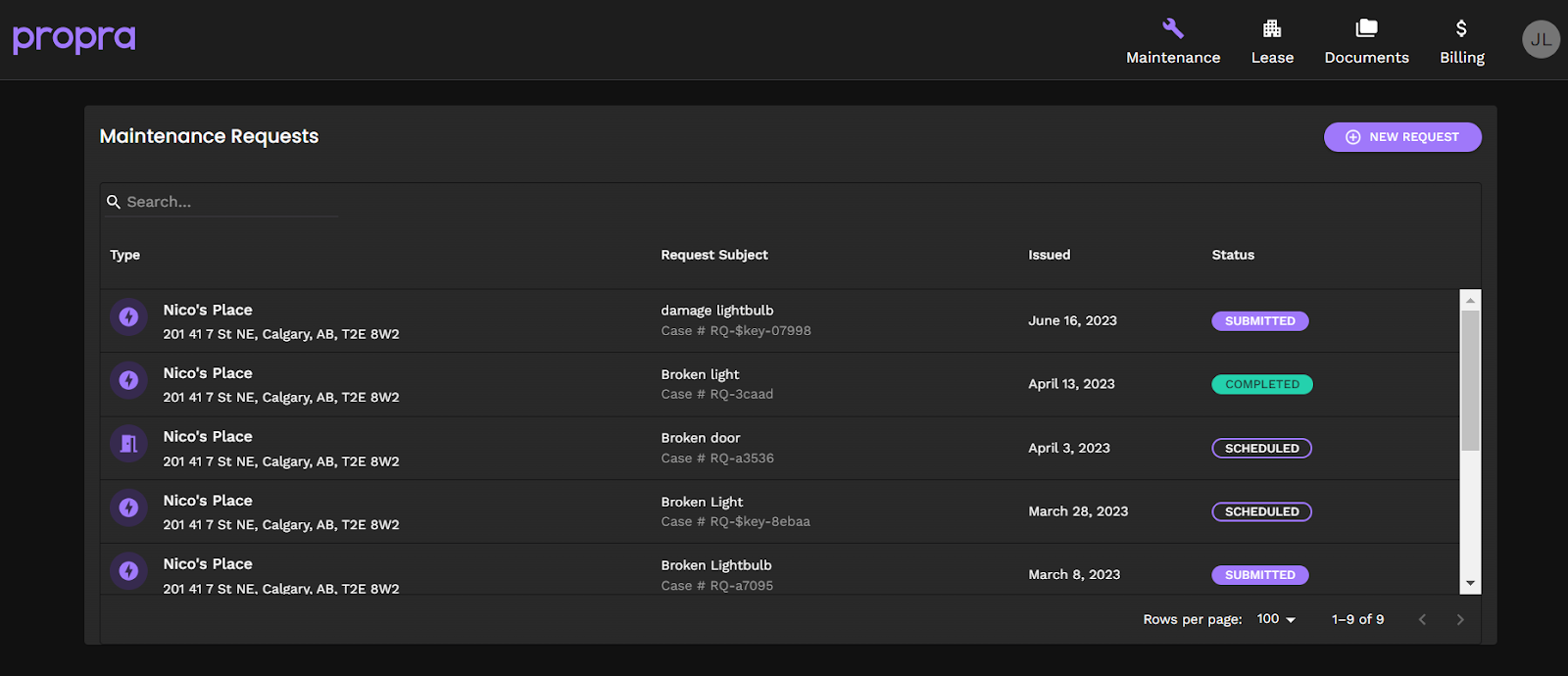This screenshot has width=1568, height=676.
Task: Open the Documents folder icon
Action: (1366, 28)
